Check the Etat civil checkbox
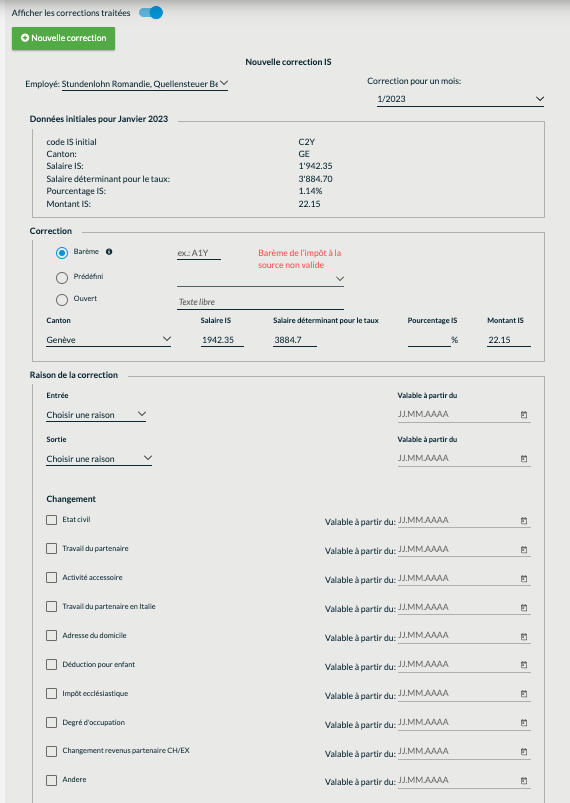Viewport: 570px width, 803px height. click(51, 520)
